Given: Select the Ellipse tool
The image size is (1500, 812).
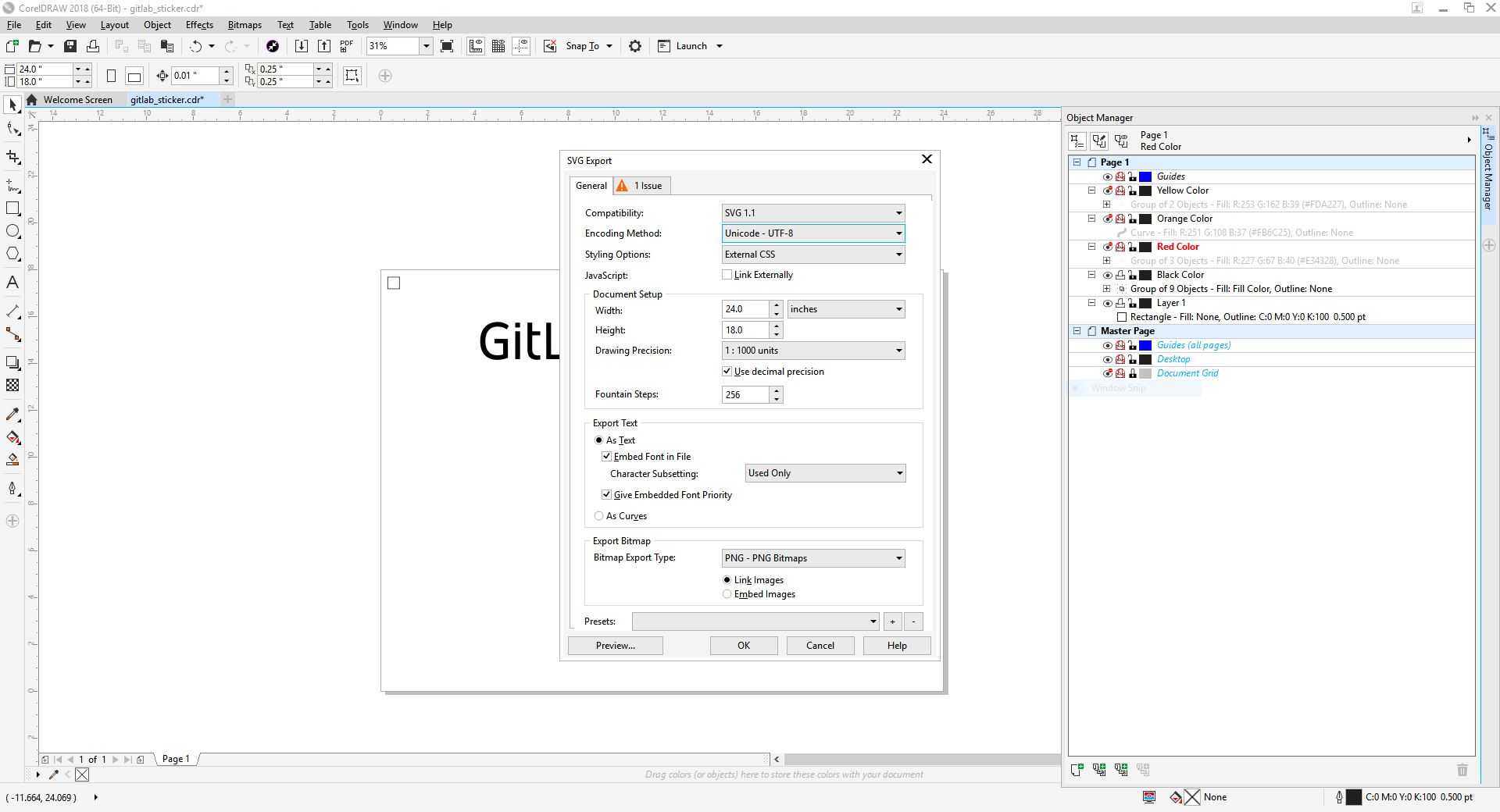Looking at the screenshot, I should (12, 231).
